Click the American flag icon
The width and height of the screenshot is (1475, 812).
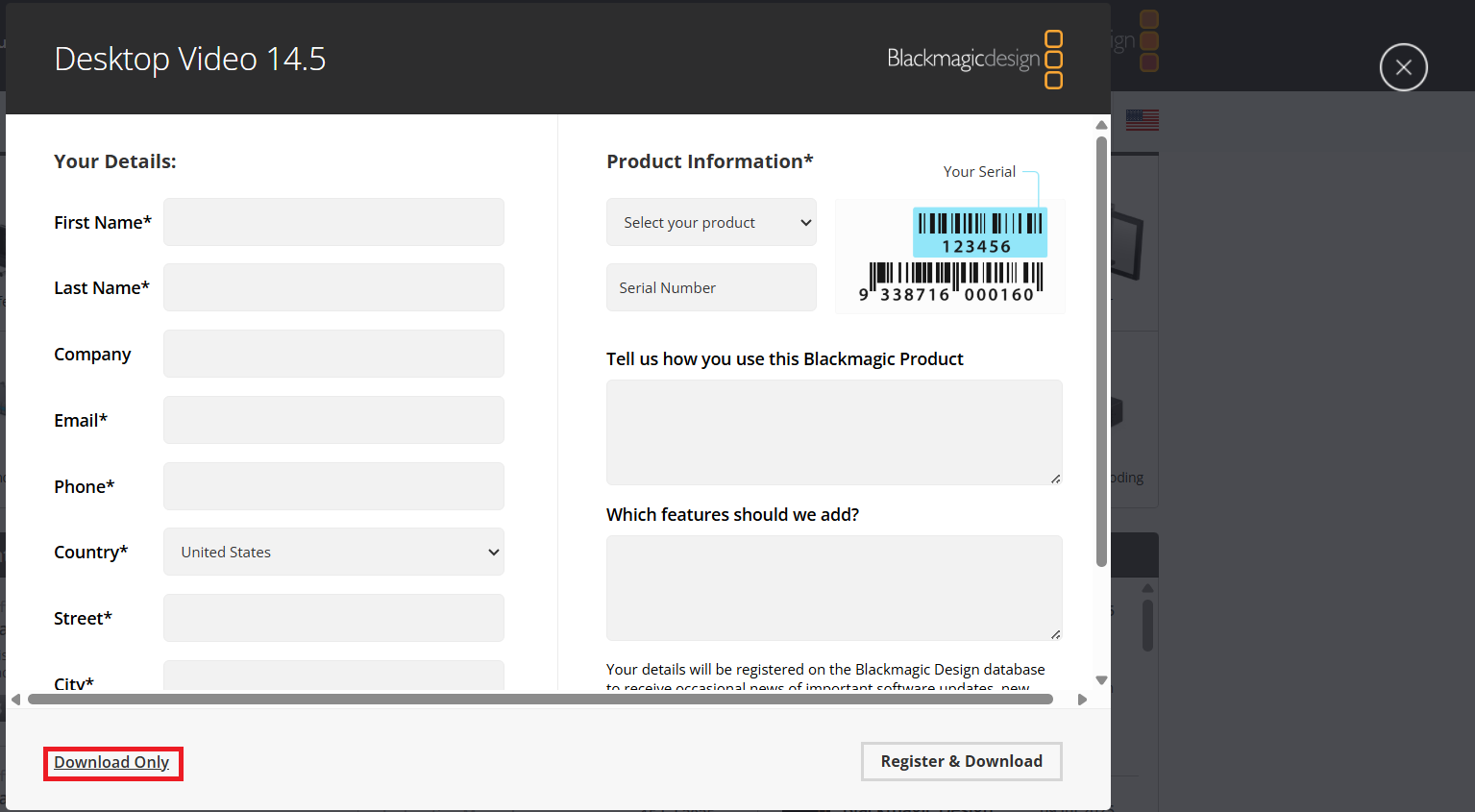click(x=1143, y=118)
